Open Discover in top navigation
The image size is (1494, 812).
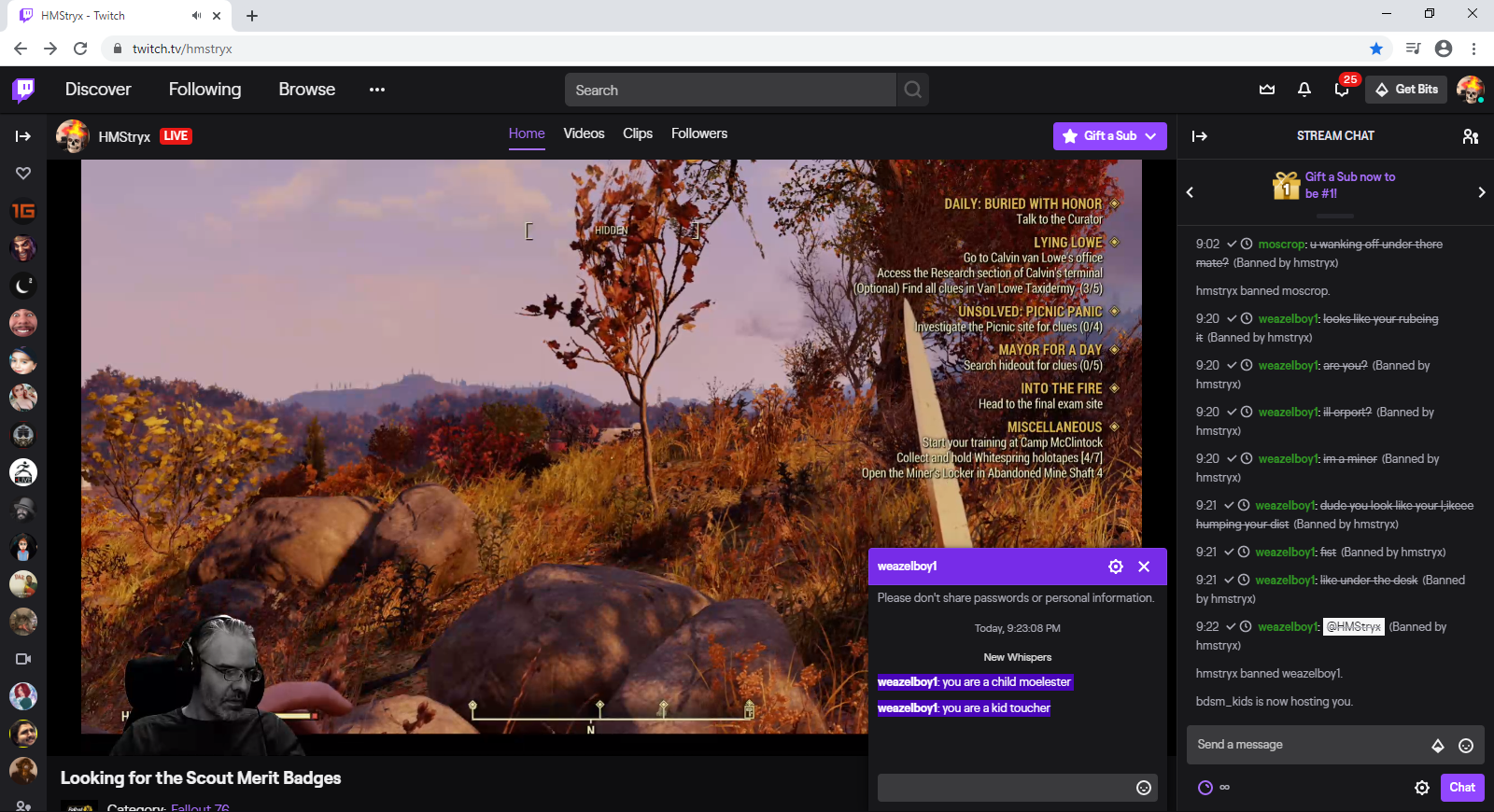pos(98,90)
